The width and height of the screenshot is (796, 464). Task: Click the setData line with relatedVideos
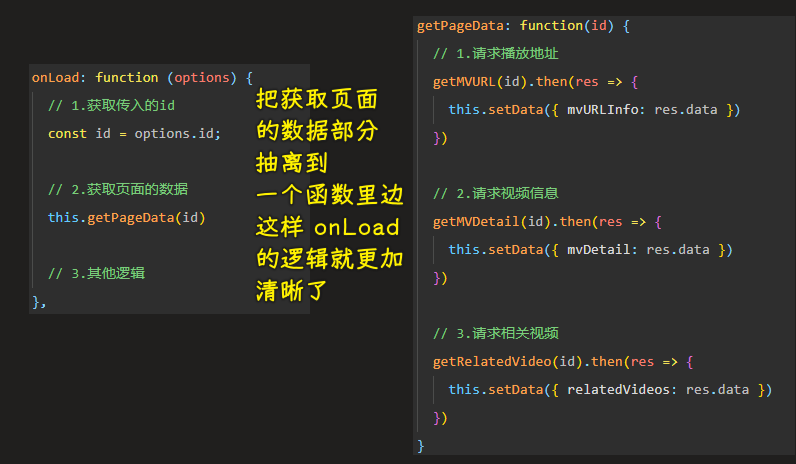610,390
